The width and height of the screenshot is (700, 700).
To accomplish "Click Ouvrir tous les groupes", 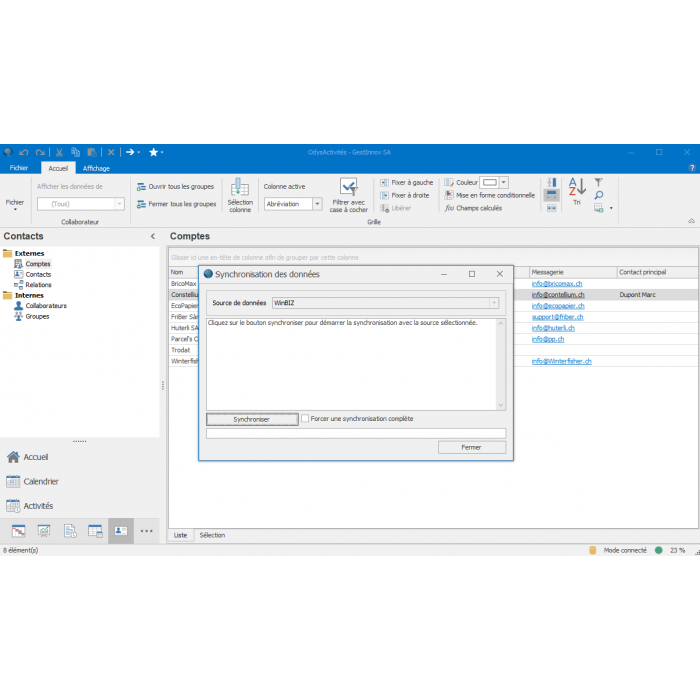I will point(175,187).
